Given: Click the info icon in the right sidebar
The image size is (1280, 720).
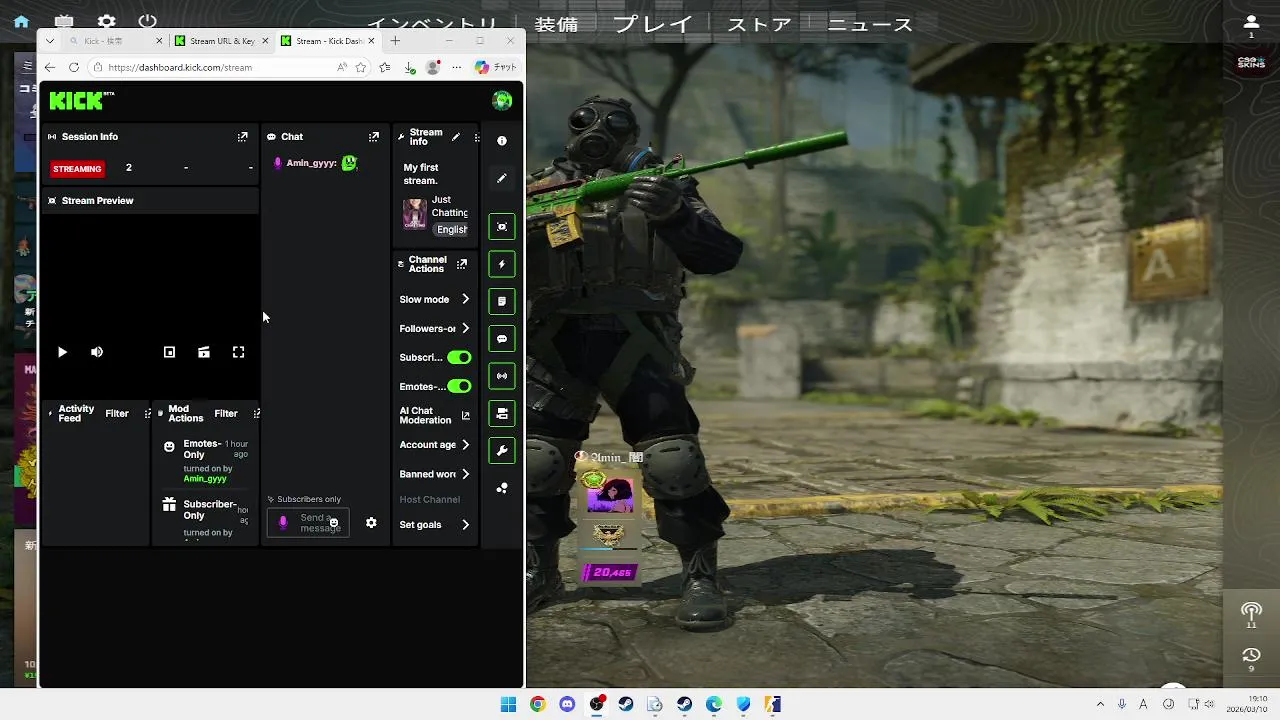Looking at the screenshot, I should click(502, 141).
